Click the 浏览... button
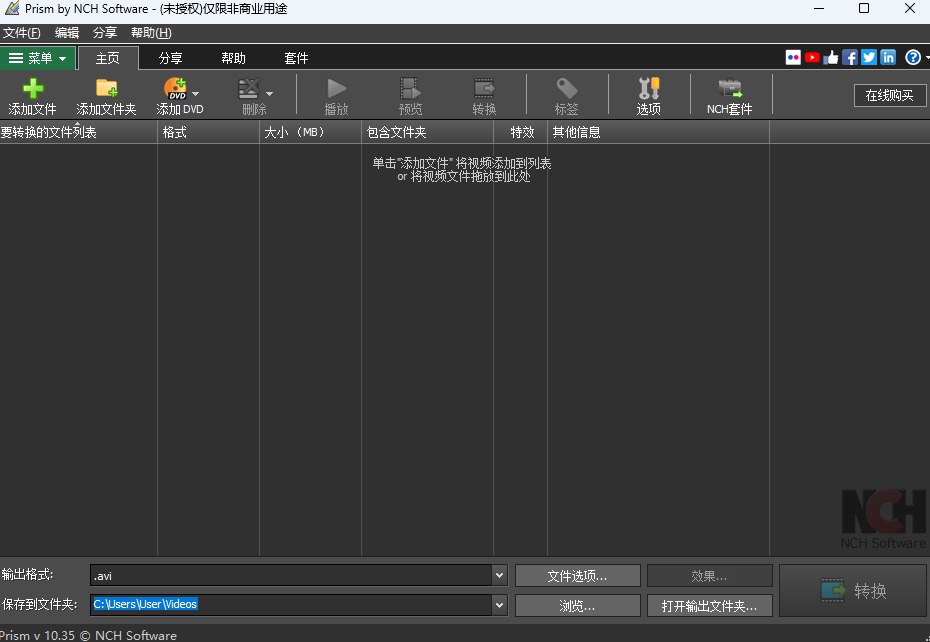This screenshot has width=930, height=642. coord(578,606)
